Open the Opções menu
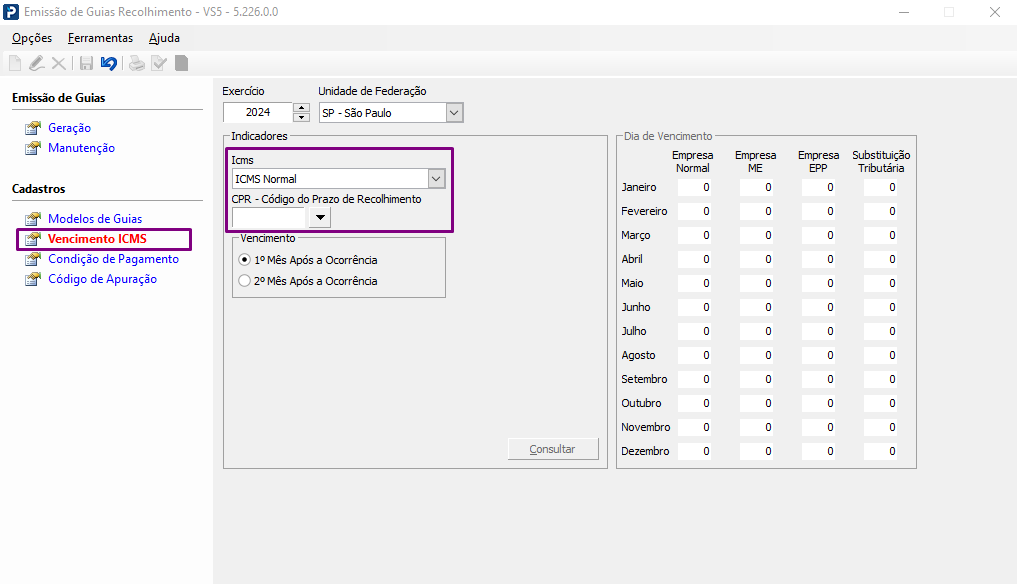This screenshot has width=1017, height=584. (x=32, y=38)
